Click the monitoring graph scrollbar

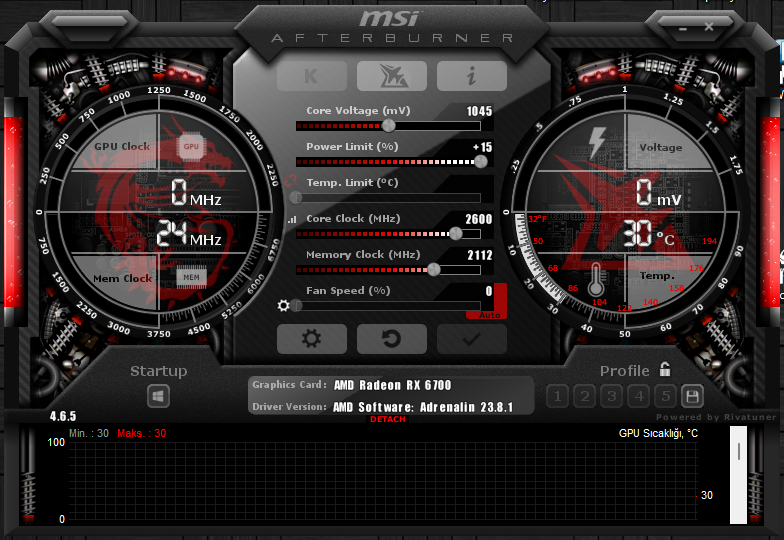pos(738,474)
